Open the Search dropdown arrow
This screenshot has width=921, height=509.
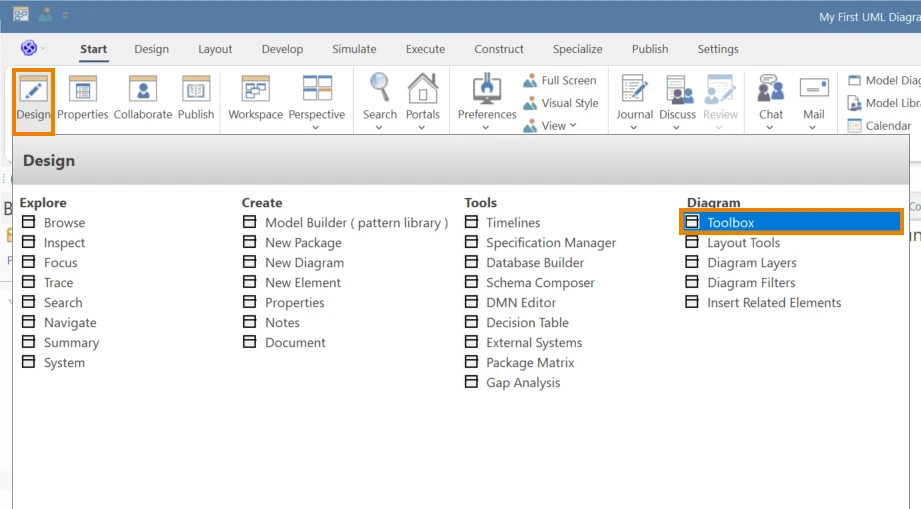pyautogui.click(x=379, y=127)
